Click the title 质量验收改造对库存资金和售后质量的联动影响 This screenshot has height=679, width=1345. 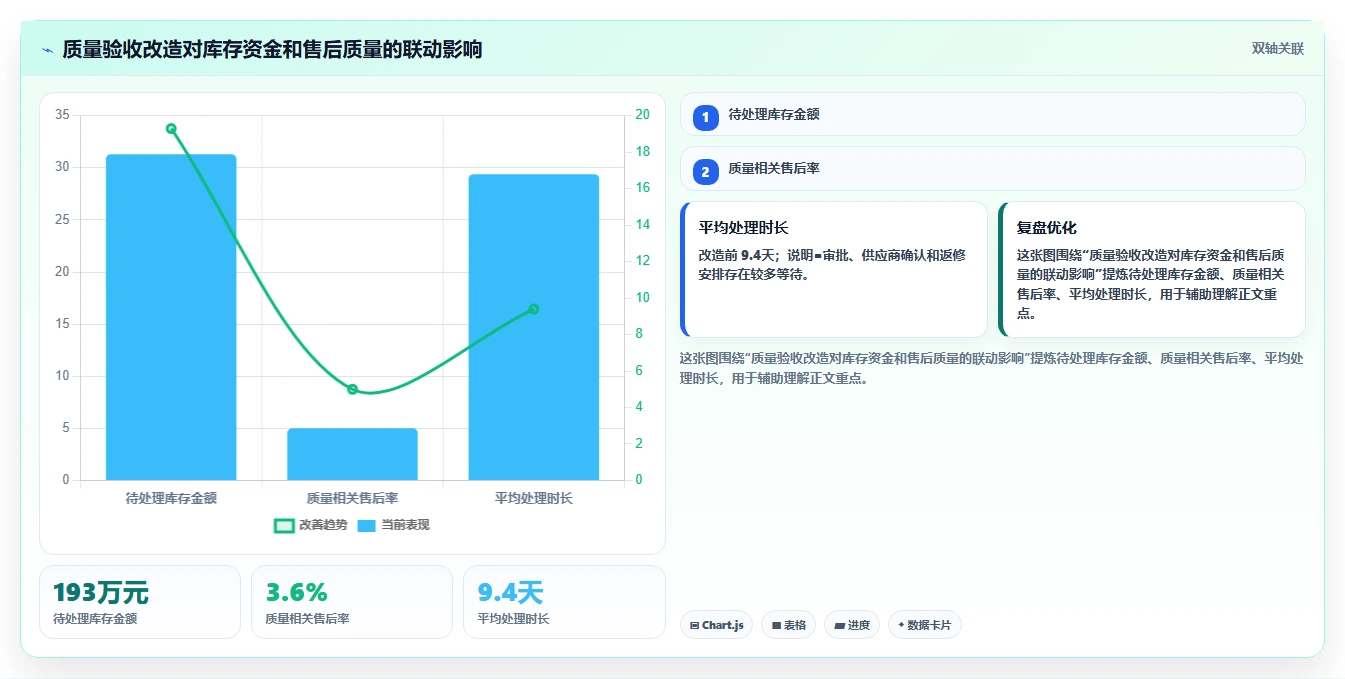click(x=272, y=49)
